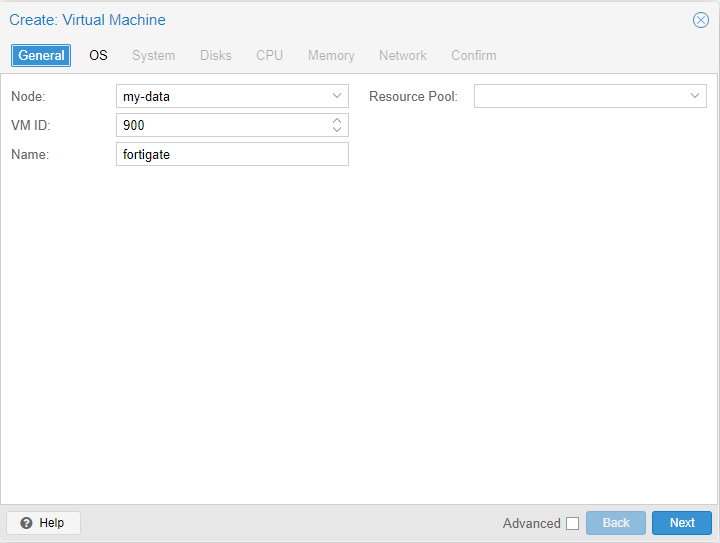Increase VM ID with up arrow

coord(337,121)
